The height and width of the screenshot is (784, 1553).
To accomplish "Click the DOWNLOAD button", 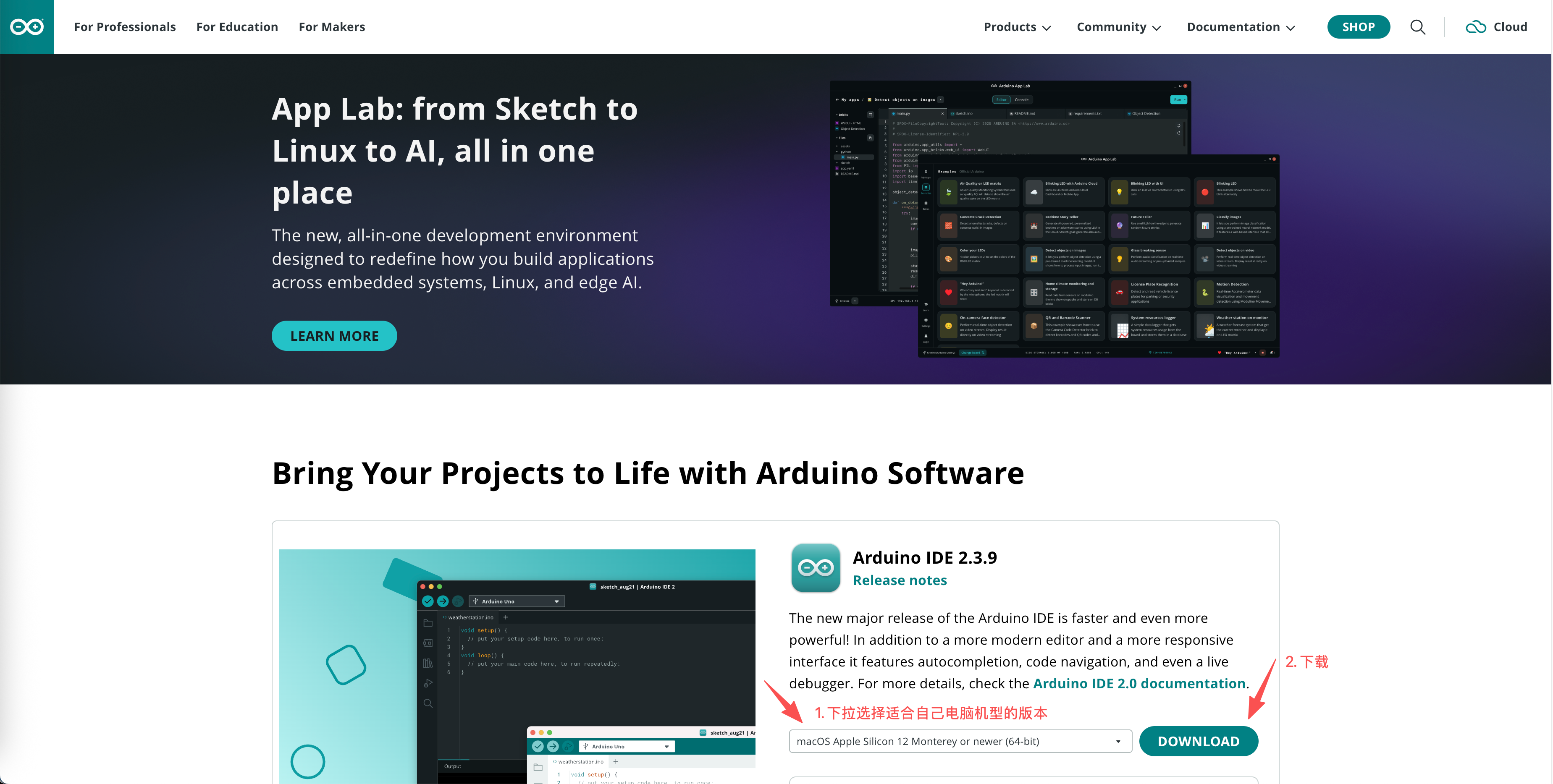I will (1199, 741).
